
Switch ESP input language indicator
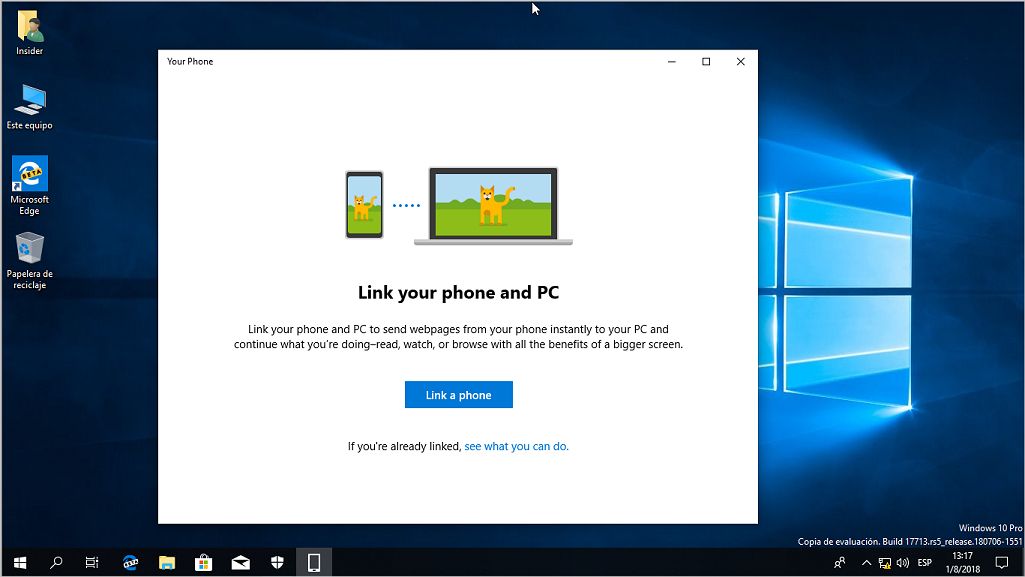click(x=924, y=563)
